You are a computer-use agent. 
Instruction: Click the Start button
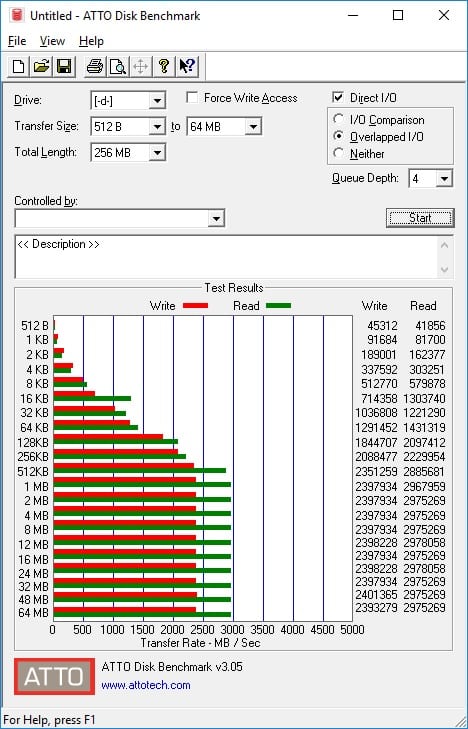point(420,218)
